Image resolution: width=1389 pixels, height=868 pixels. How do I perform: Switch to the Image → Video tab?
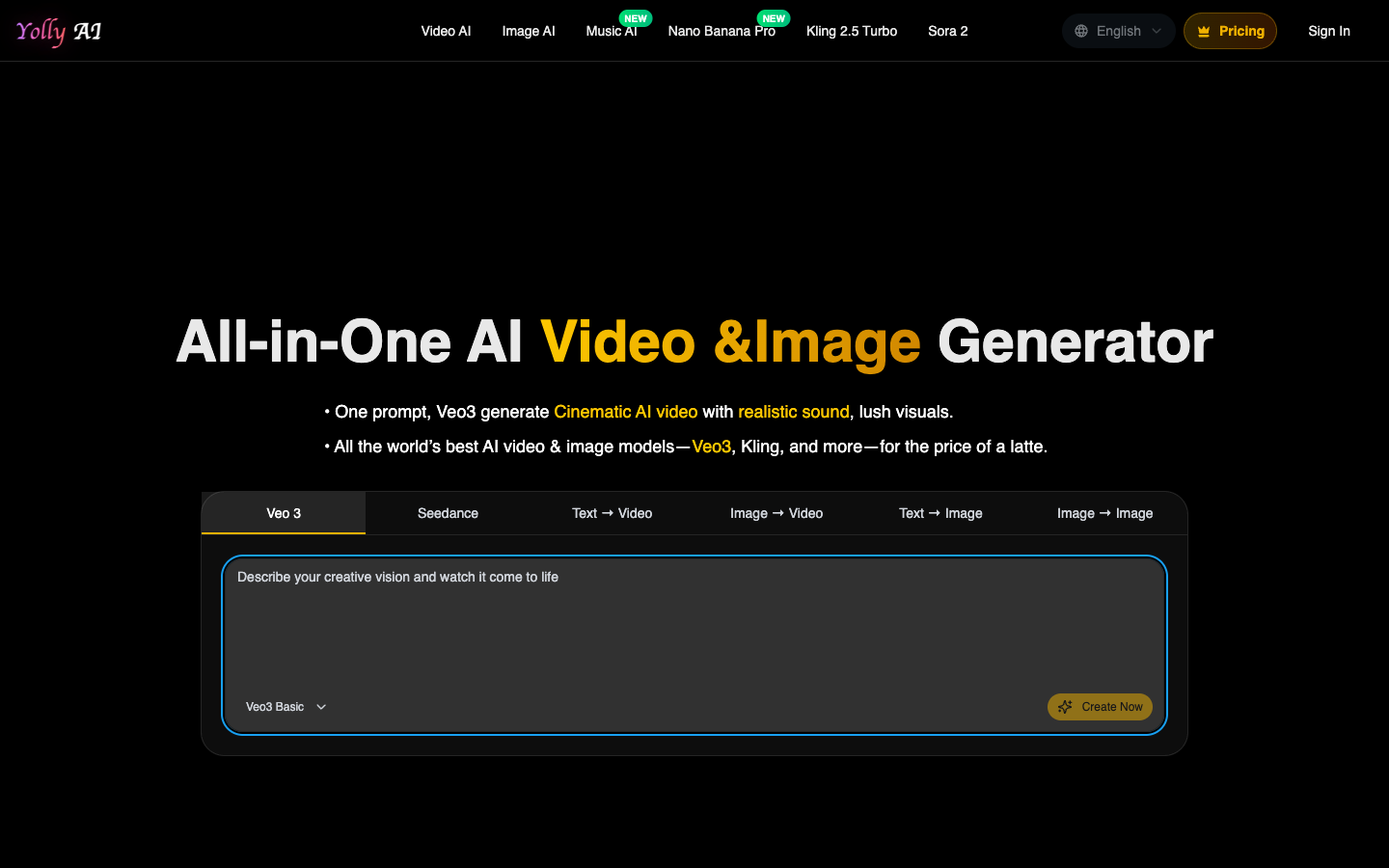pyautogui.click(x=776, y=513)
